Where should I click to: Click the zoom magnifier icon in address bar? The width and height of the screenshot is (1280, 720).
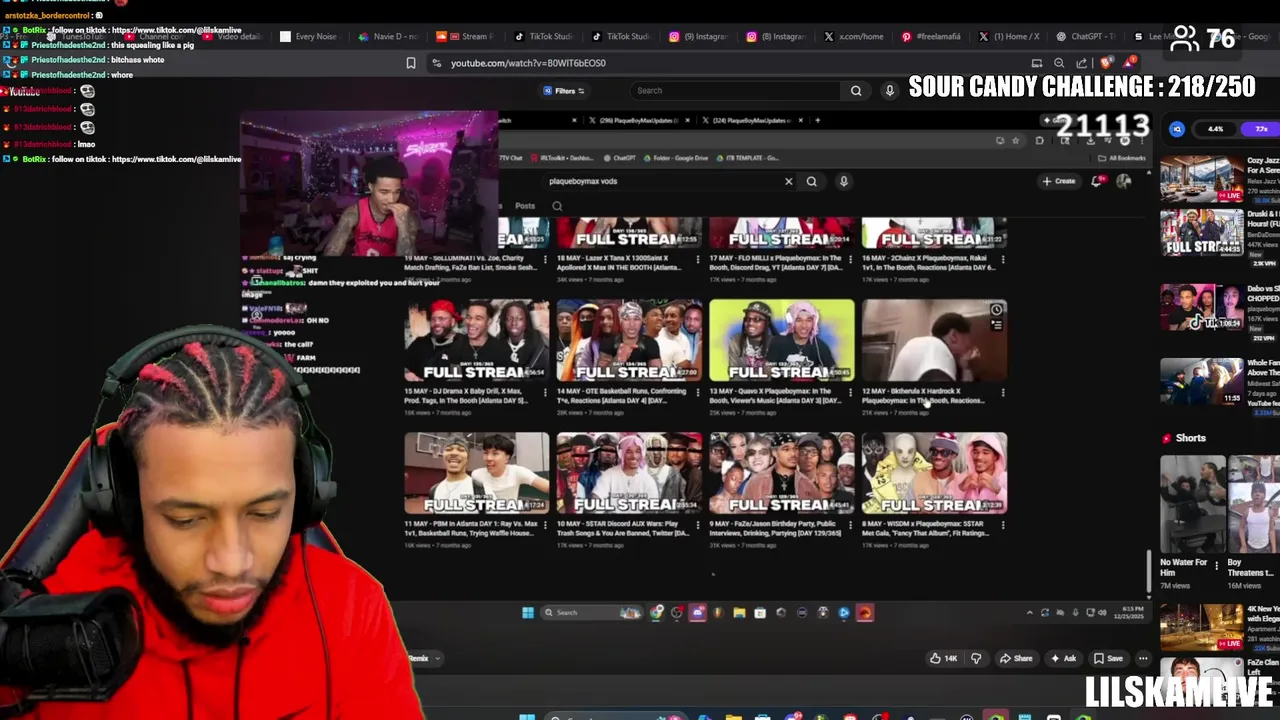point(1059,63)
